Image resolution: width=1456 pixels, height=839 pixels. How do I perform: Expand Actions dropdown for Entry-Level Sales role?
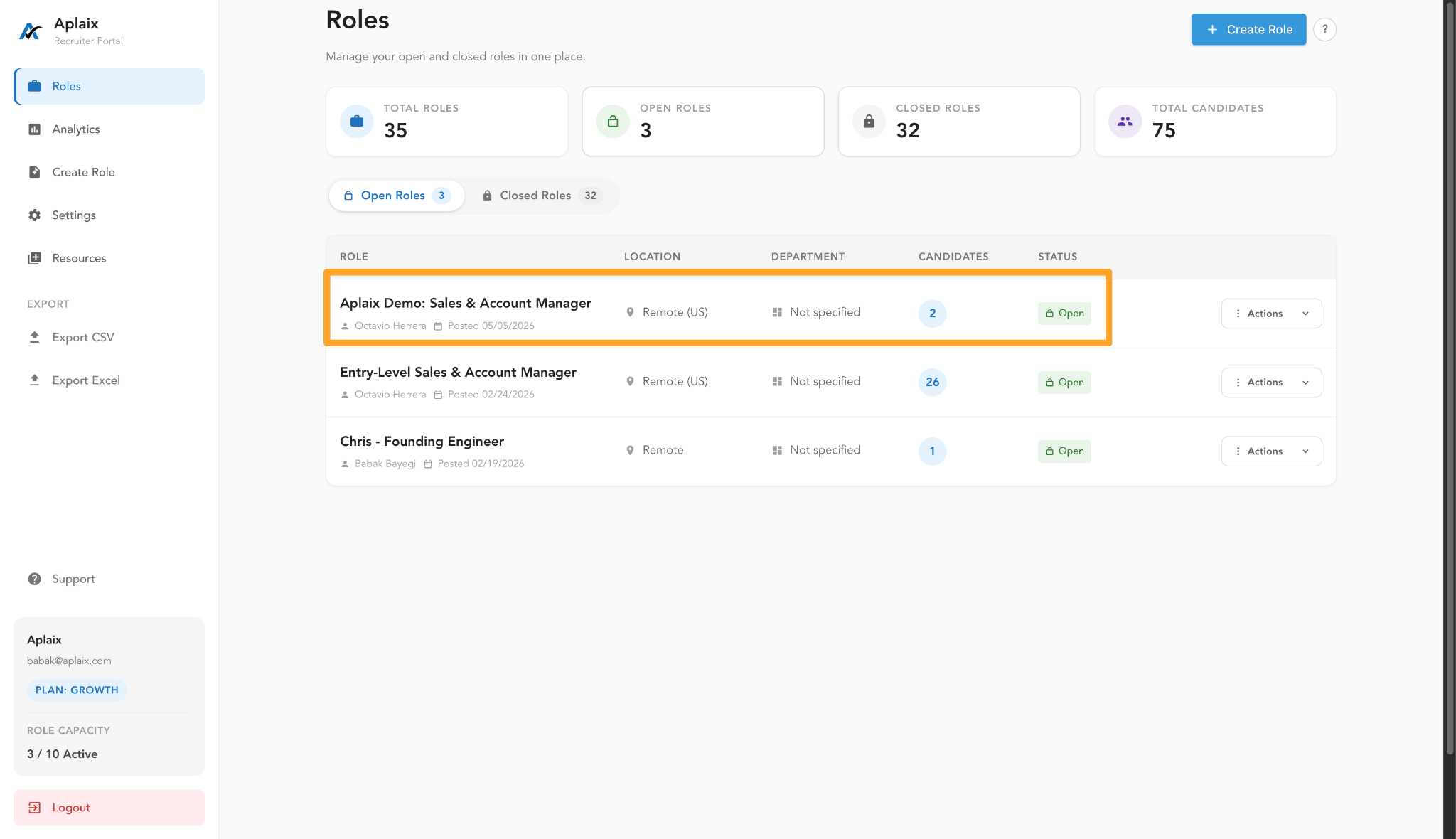tap(1271, 383)
